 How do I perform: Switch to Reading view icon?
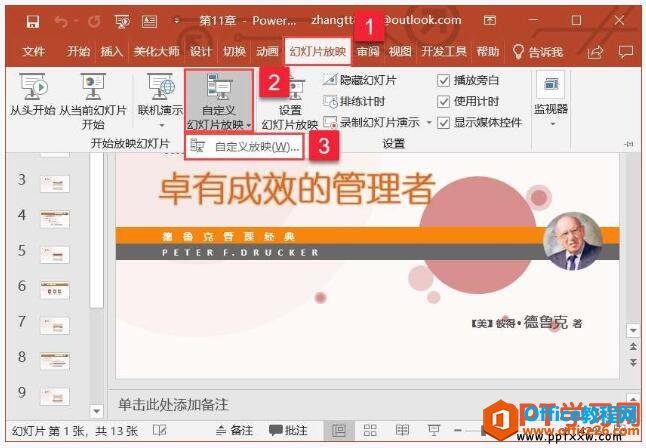click(402, 431)
